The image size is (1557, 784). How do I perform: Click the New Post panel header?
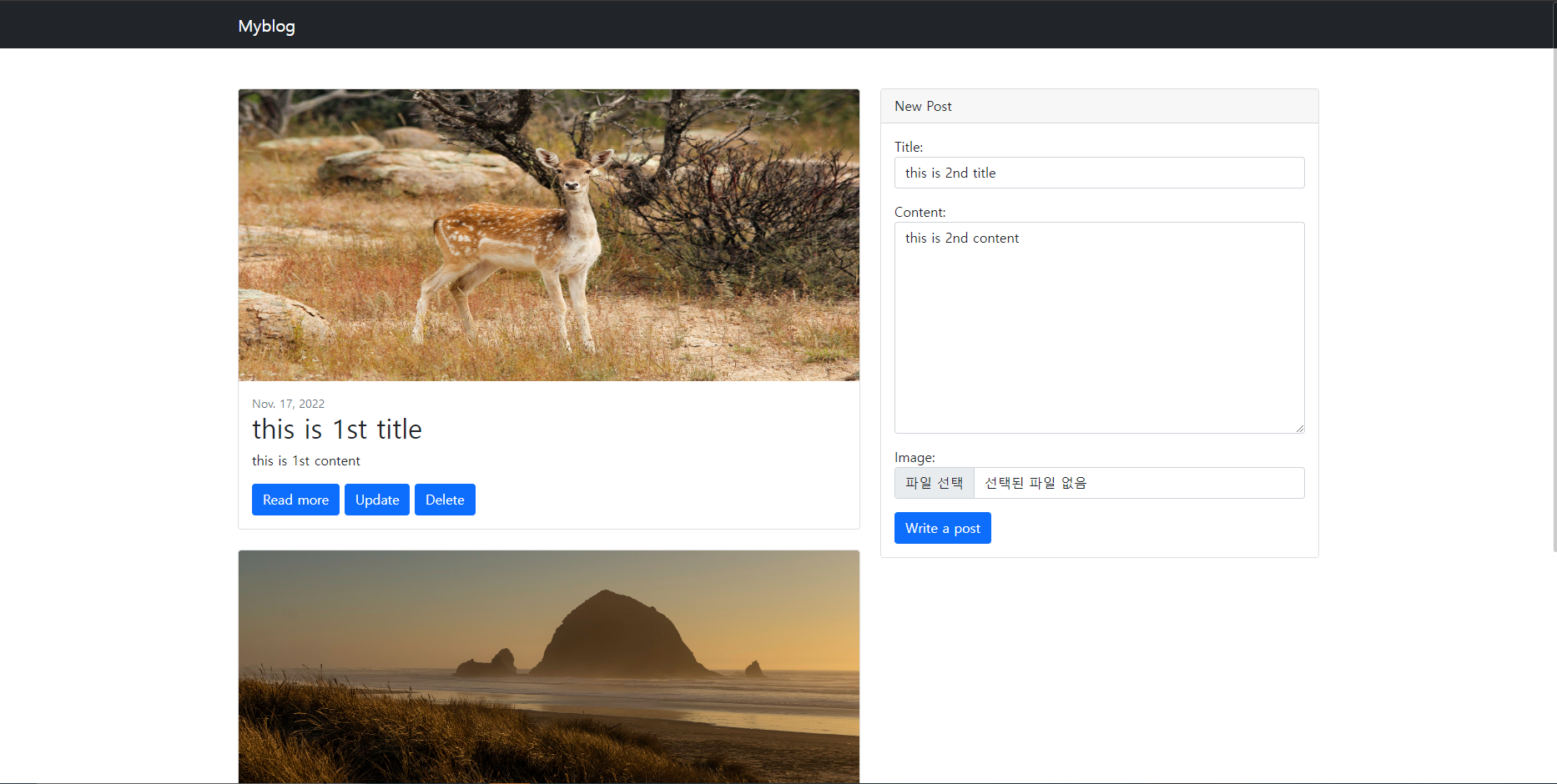[922, 106]
